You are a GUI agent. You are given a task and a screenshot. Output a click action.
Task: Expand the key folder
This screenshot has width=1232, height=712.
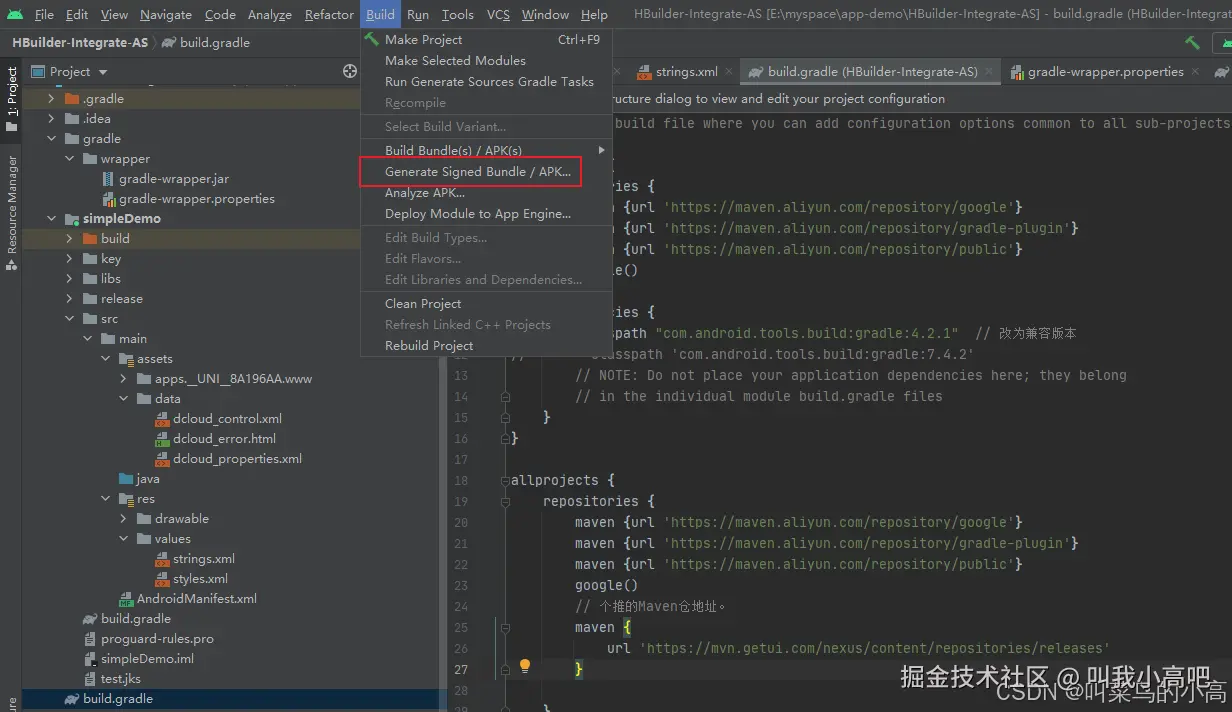click(x=69, y=259)
